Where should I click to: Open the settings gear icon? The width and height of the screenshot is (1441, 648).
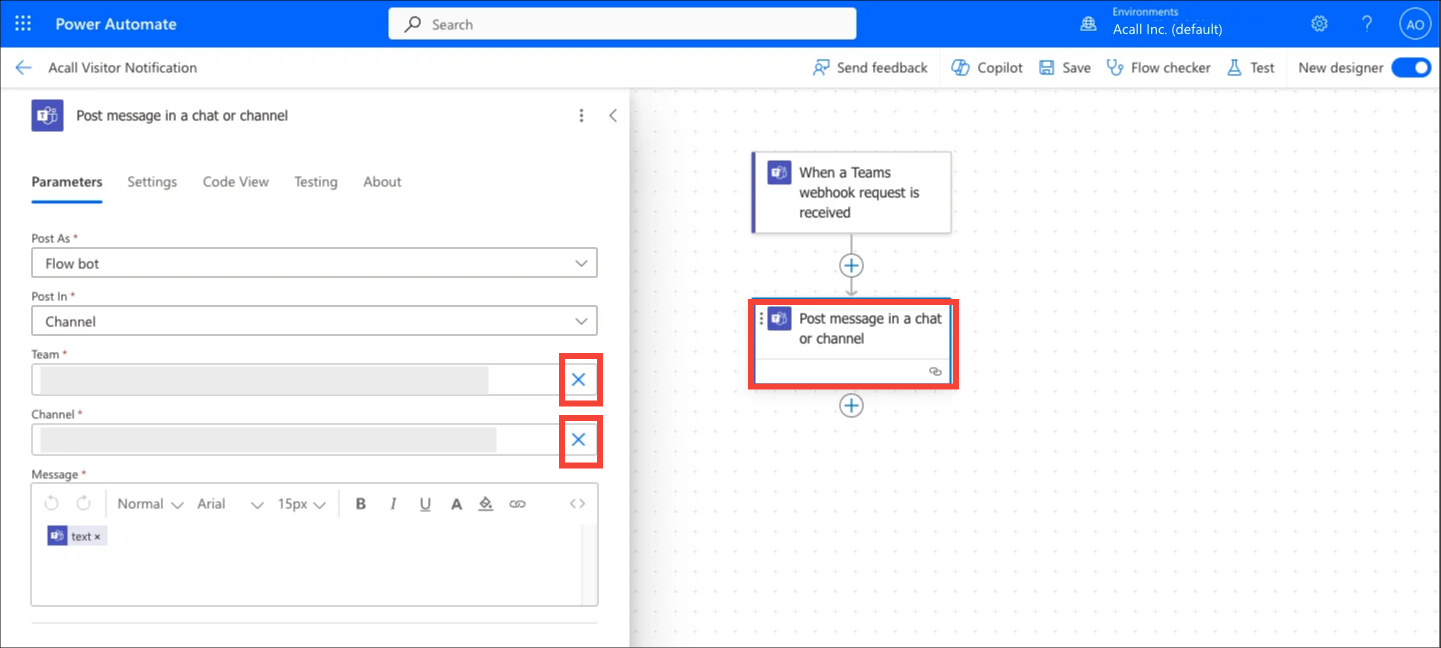(1320, 24)
